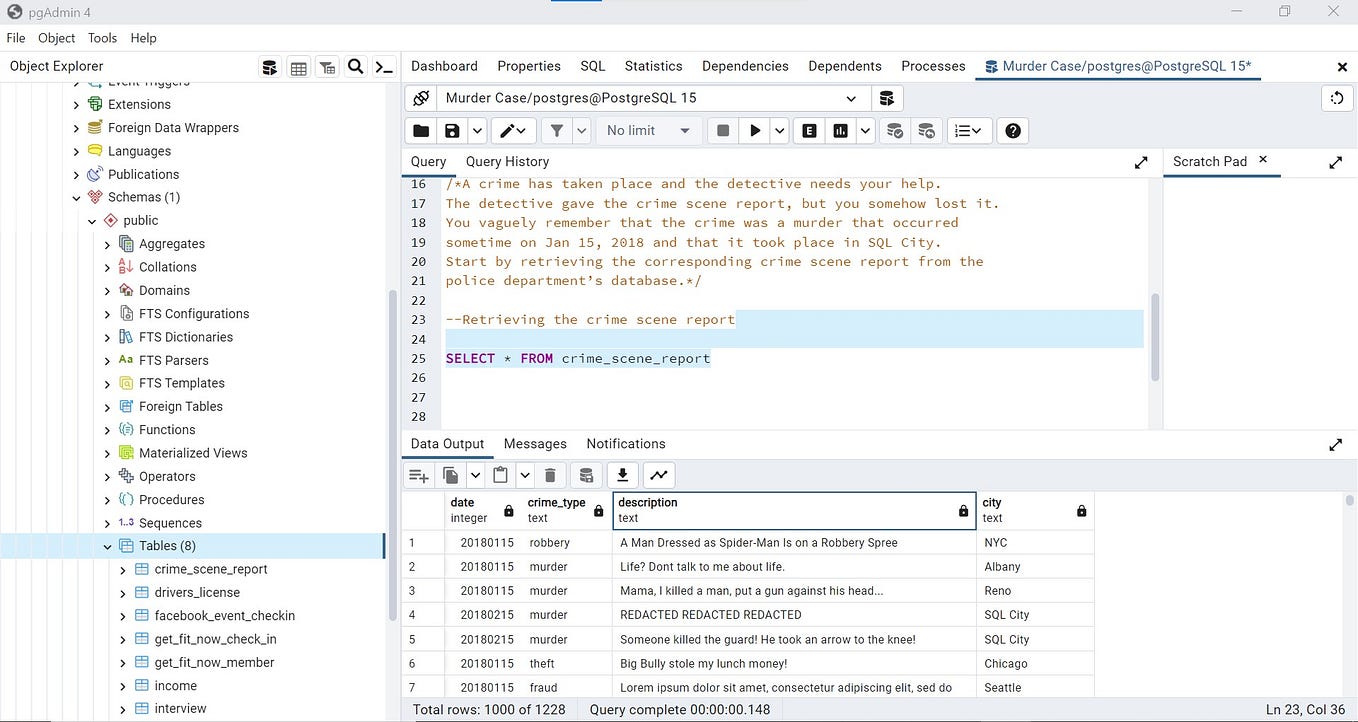
Task: Open the Tools menu
Action: pyautogui.click(x=102, y=38)
